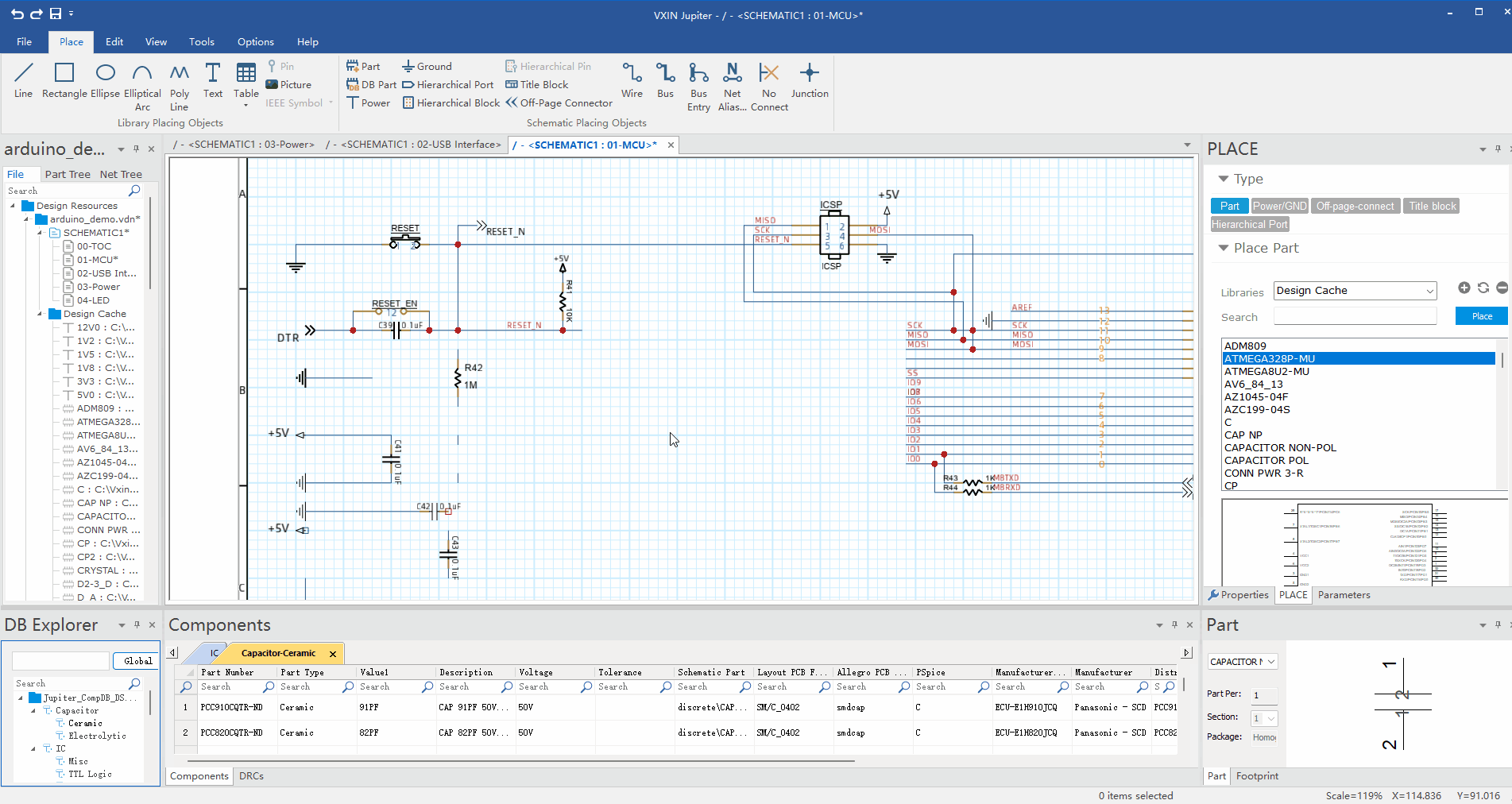Click the blue Place button

tap(1482, 316)
